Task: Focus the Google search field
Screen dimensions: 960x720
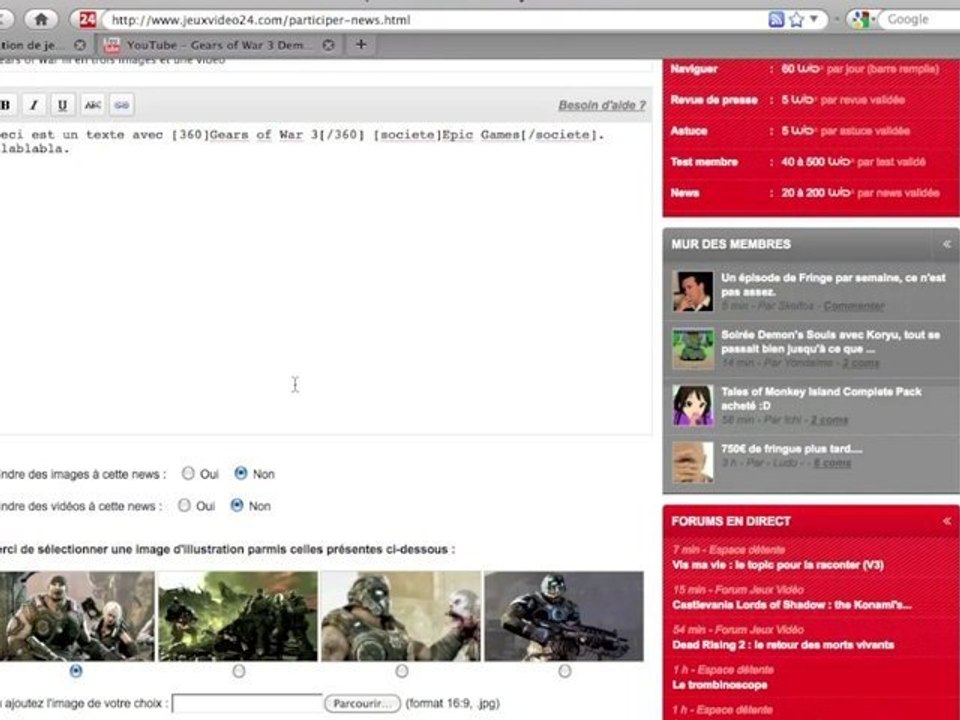Action: (918, 20)
